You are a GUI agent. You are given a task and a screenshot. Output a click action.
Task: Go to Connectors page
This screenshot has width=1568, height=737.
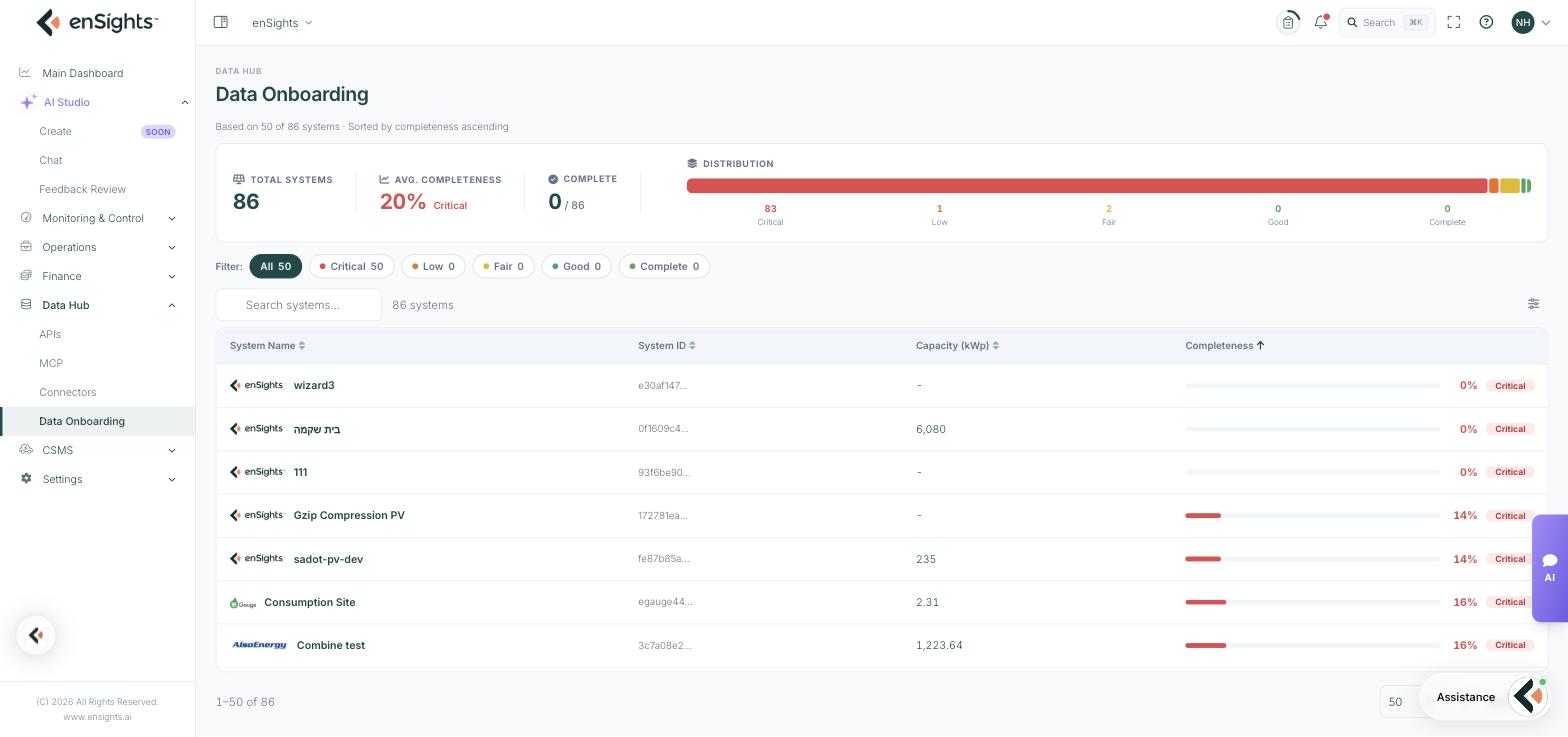tap(68, 392)
